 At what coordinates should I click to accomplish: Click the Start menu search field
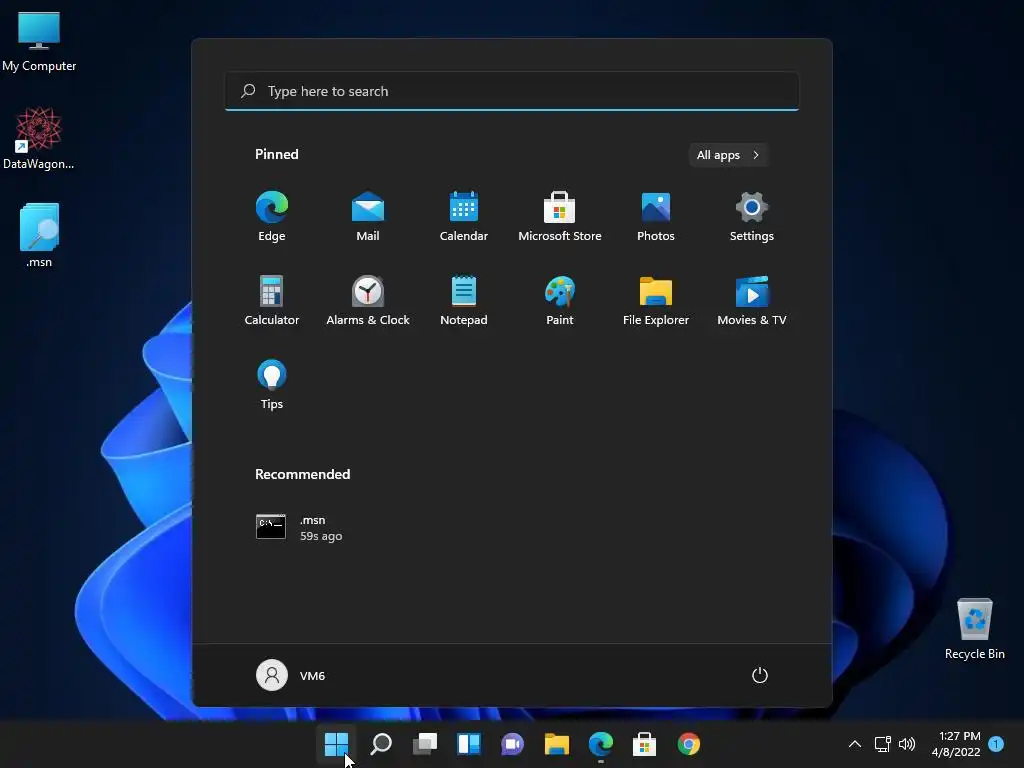click(512, 91)
